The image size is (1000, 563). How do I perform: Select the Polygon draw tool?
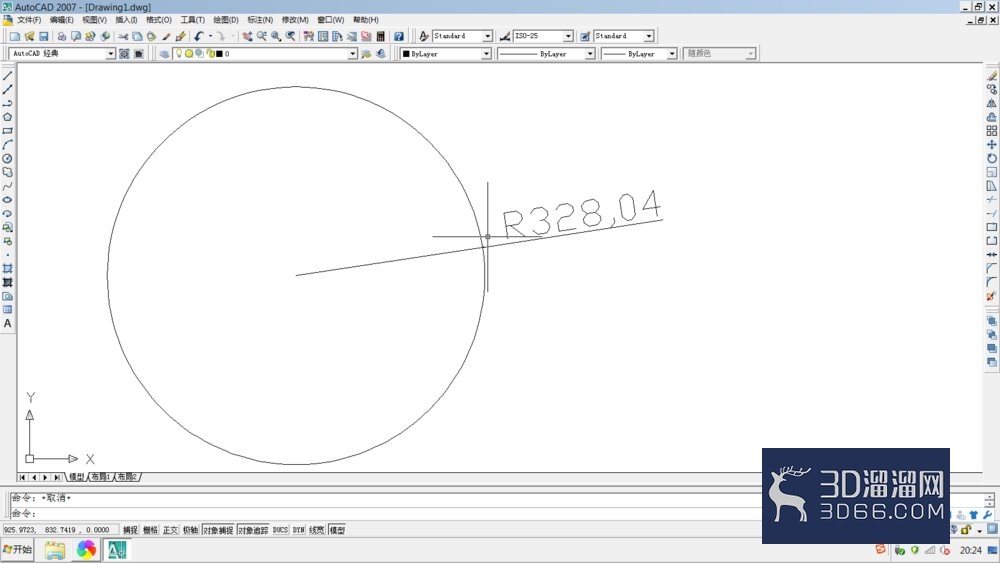coord(8,117)
